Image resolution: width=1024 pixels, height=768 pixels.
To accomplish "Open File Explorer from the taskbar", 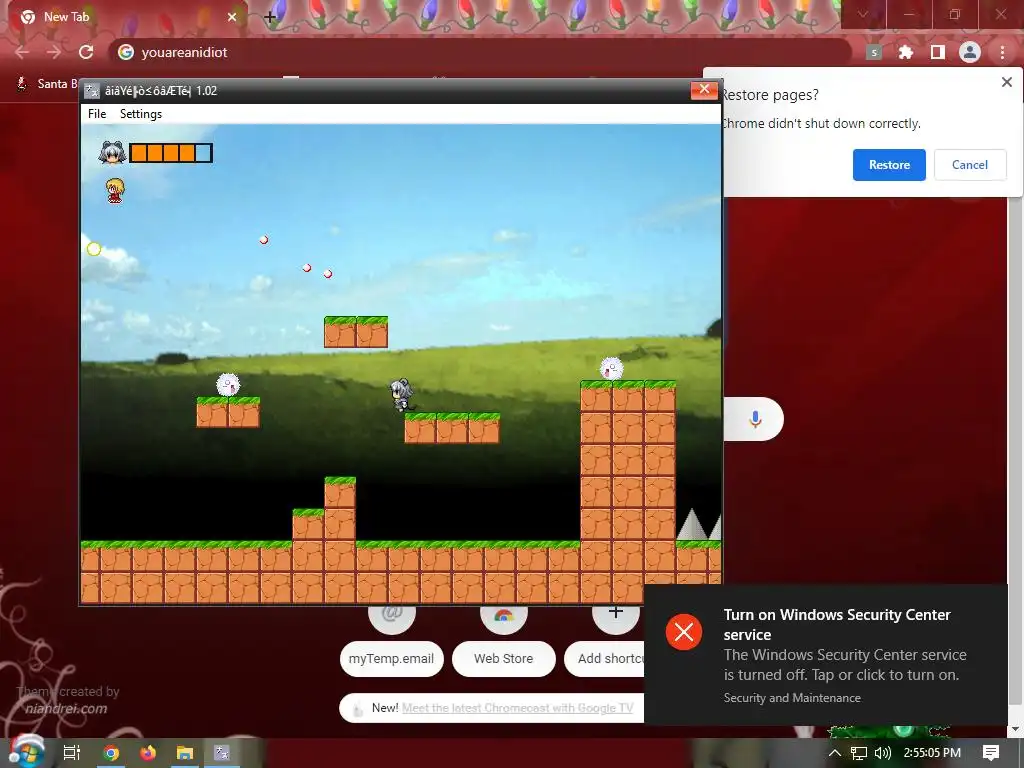I will click(185, 753).
